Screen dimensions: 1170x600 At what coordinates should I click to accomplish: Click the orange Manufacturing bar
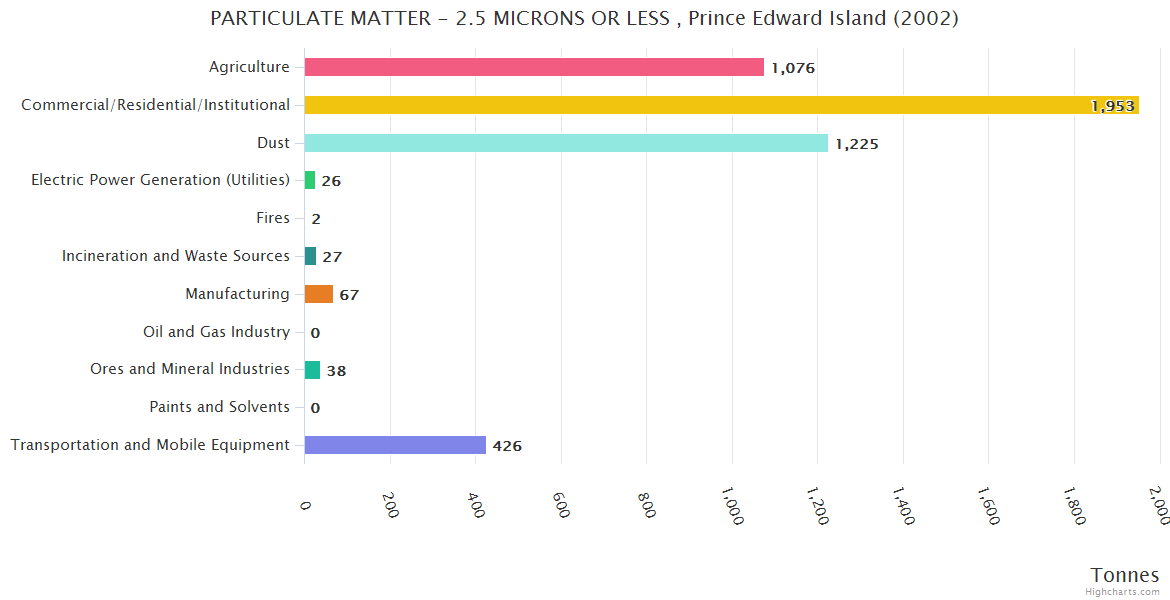click(x=319, y=294)
